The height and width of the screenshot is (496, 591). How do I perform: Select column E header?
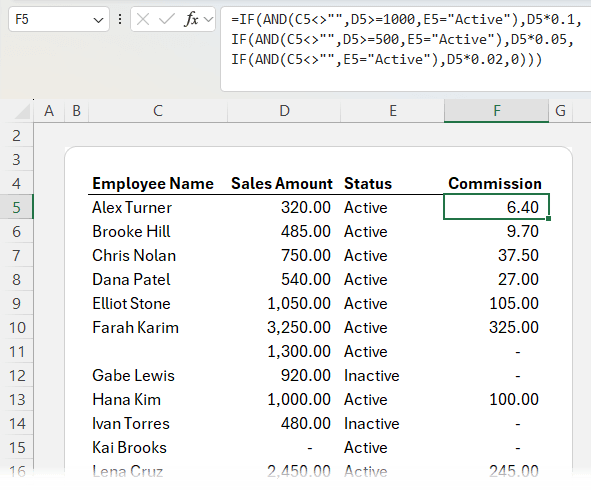[x=392, y=111]
